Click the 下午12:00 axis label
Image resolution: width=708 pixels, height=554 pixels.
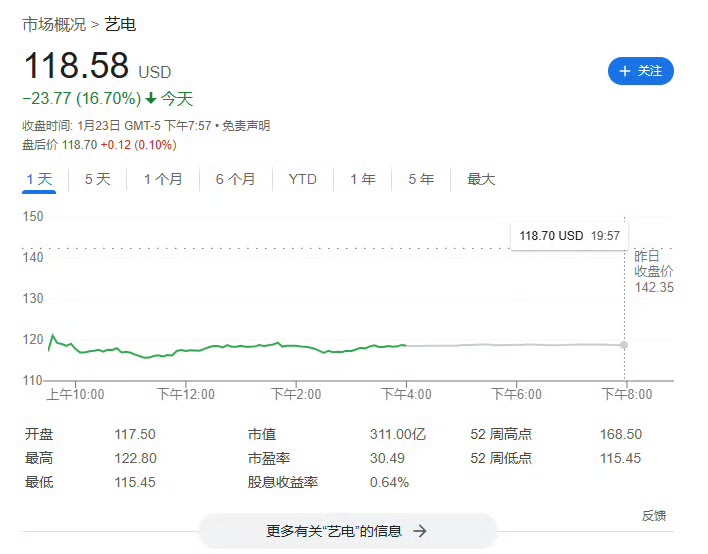186,394
